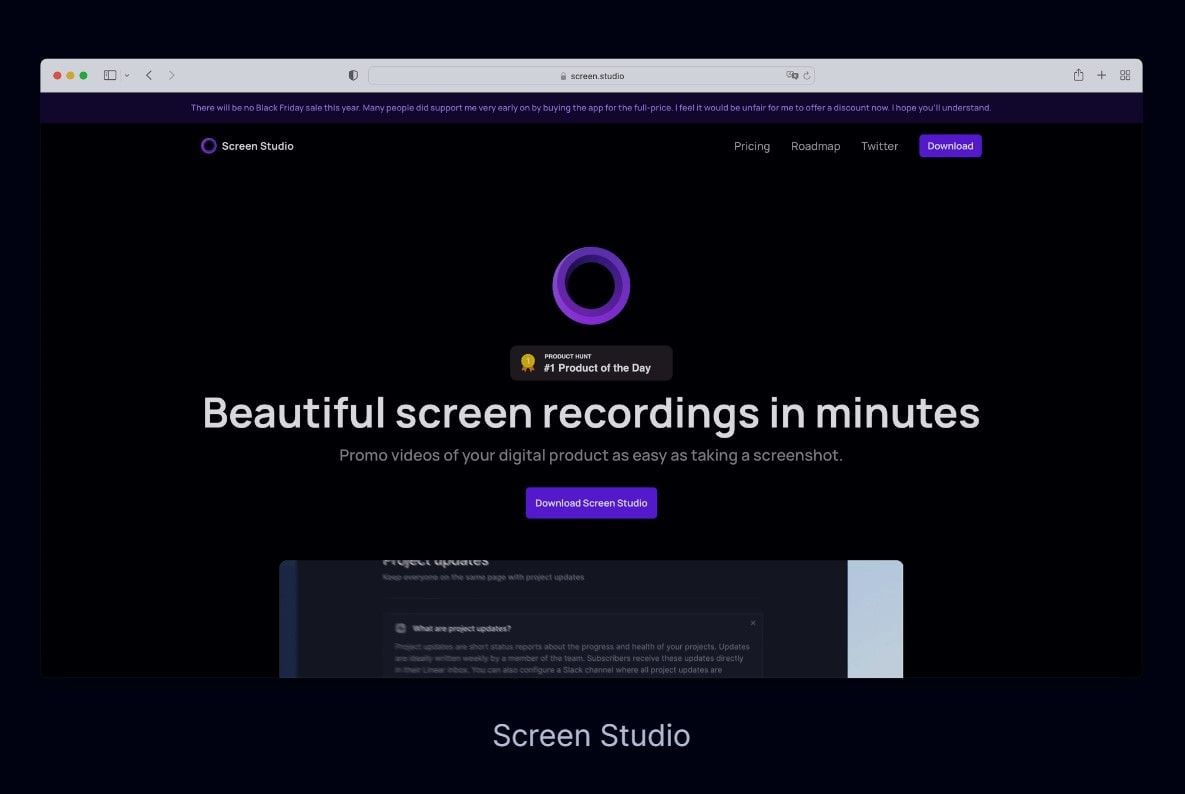Click the 'Promo videos of your digital product' subtitle
Viewport: 1185px width, 794px height.
(x=591, y=455)
